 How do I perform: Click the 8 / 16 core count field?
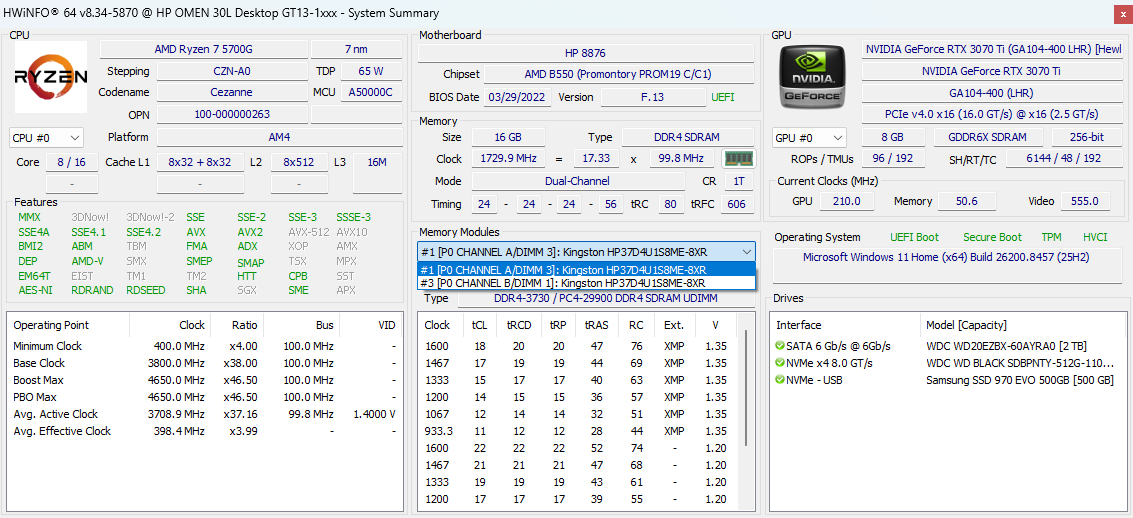coord(72,163)
